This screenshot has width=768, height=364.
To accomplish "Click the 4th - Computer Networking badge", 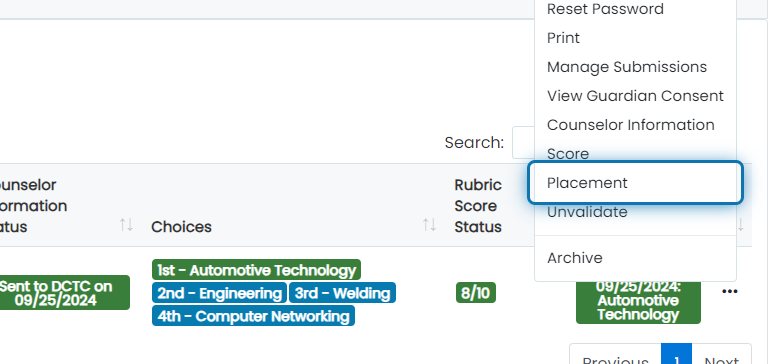I will point(253,316).
